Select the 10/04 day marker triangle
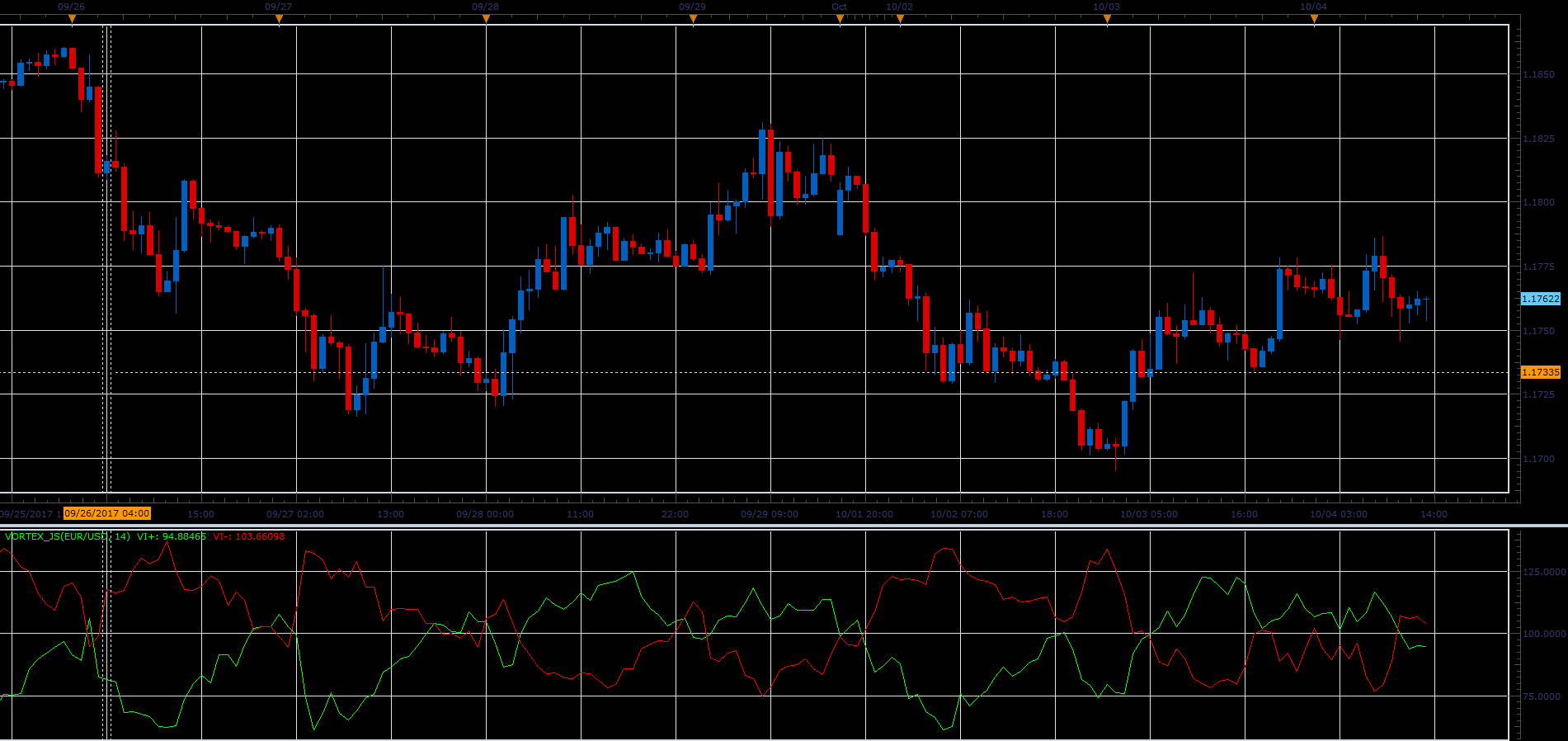The height and width of the screenshot is (741, 1568). click(1314, 18)
